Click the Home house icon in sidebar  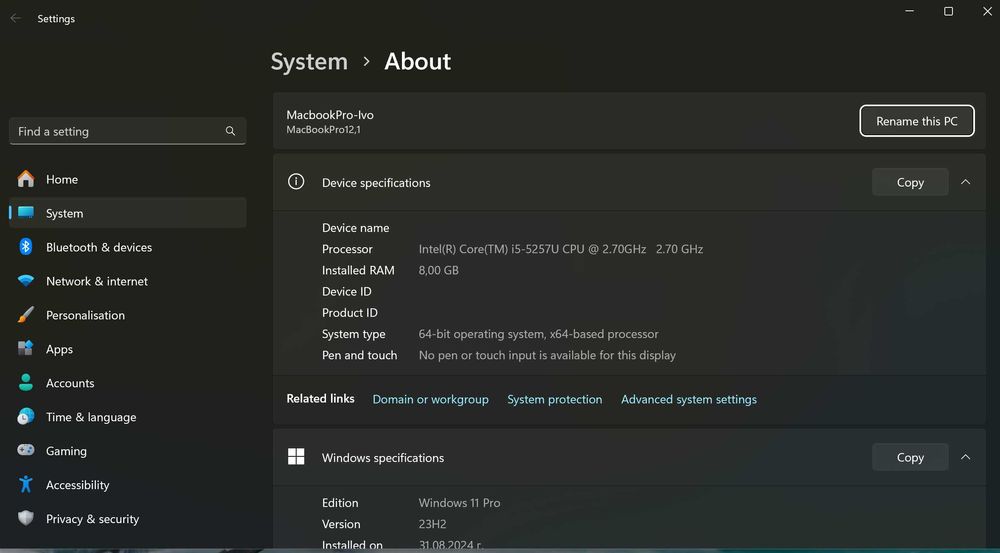26,179
